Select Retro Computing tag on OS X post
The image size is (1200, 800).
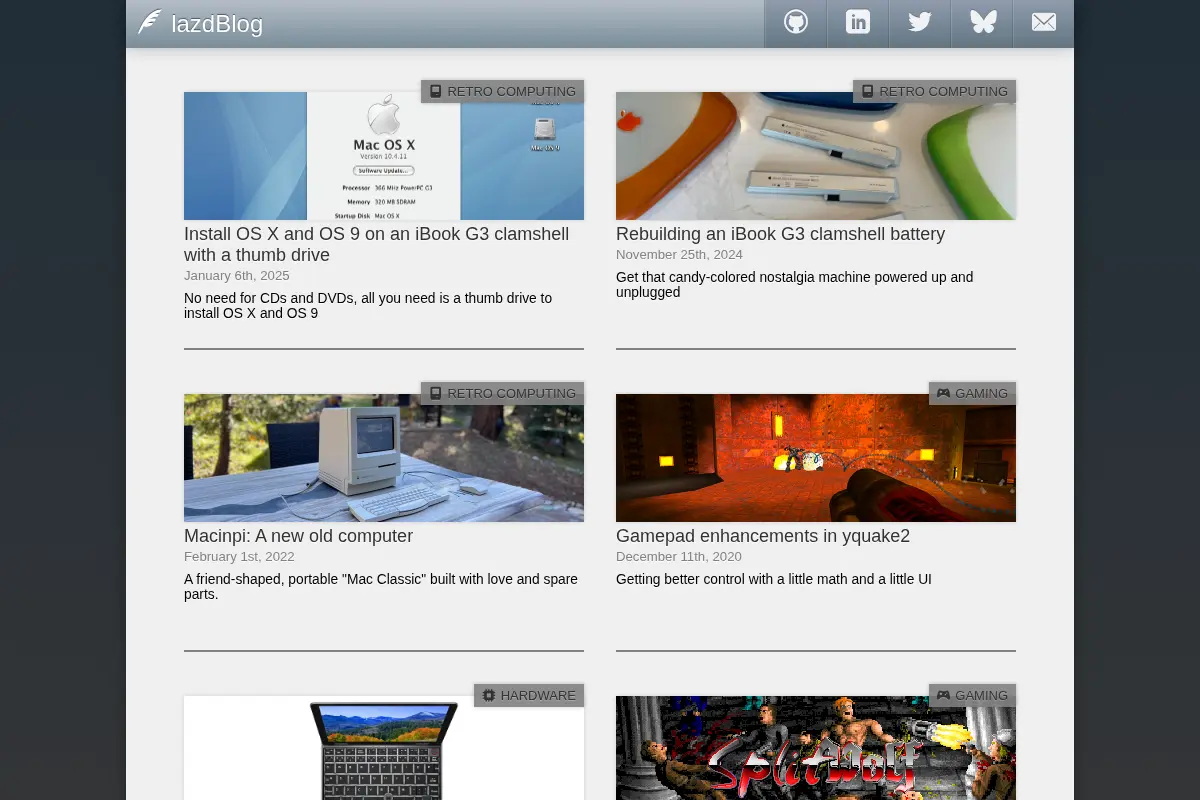tap(502, 91)
